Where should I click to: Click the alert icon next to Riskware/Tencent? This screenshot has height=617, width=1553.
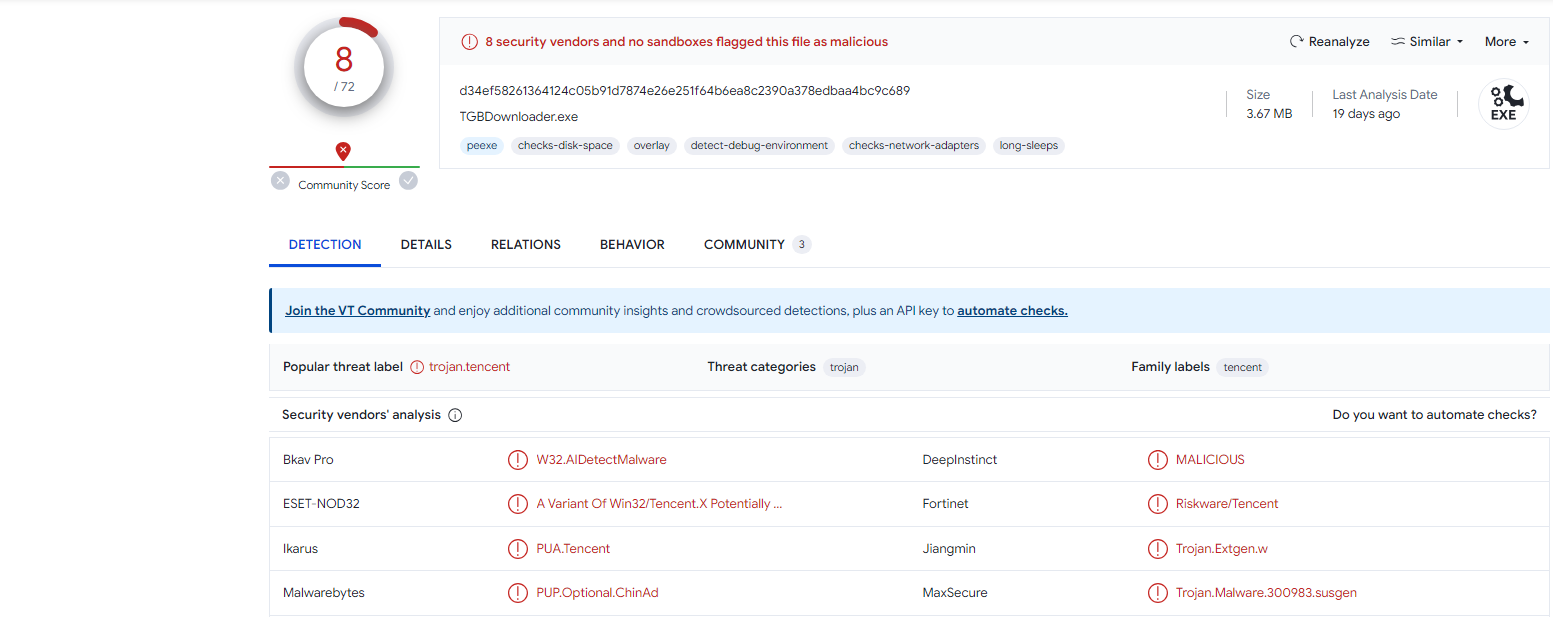[1157, 504]
